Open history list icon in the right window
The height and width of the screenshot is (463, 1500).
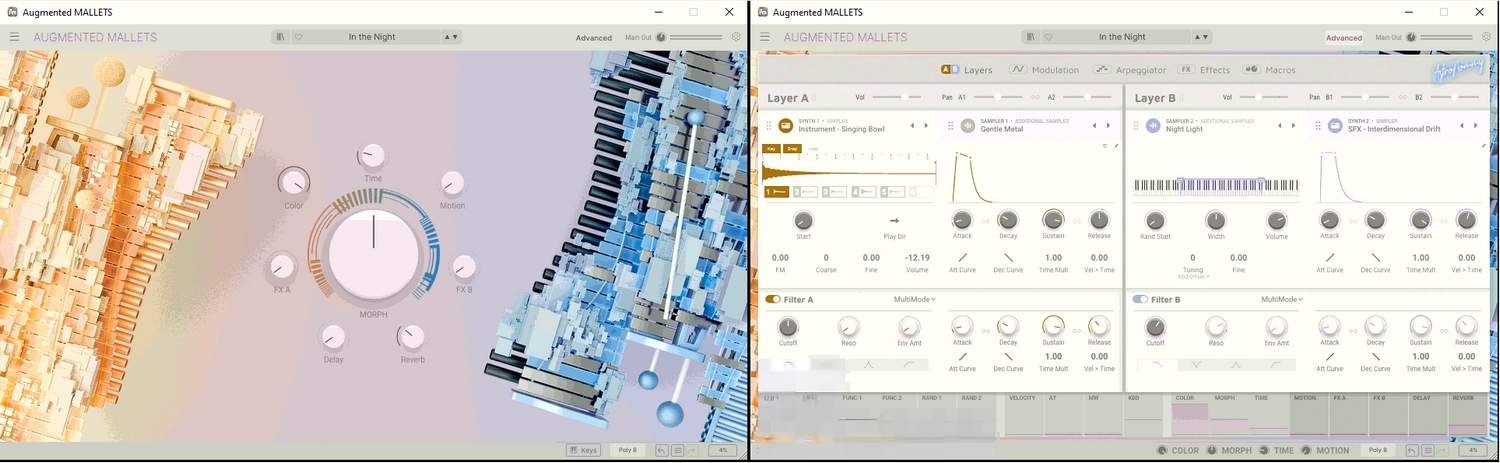1427,450
